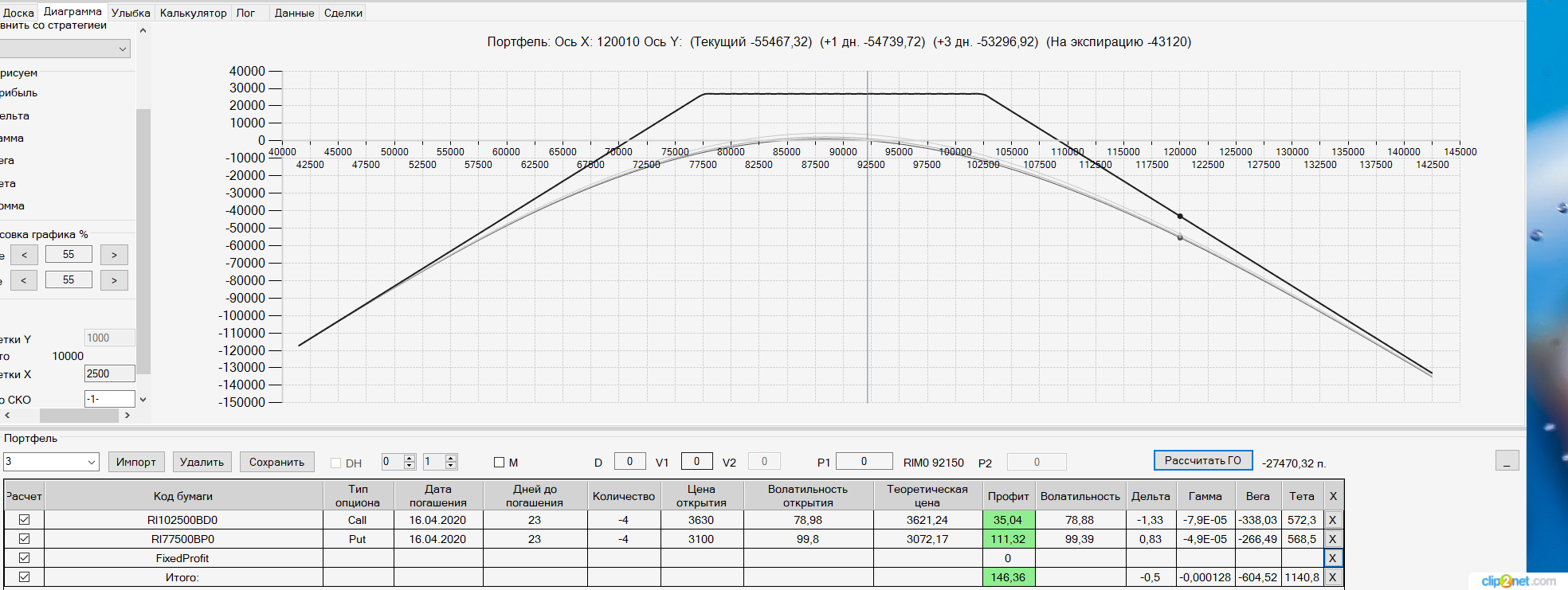Click the Удалить button
This screenshot has height=590, width=1568.
pos(202,462)
